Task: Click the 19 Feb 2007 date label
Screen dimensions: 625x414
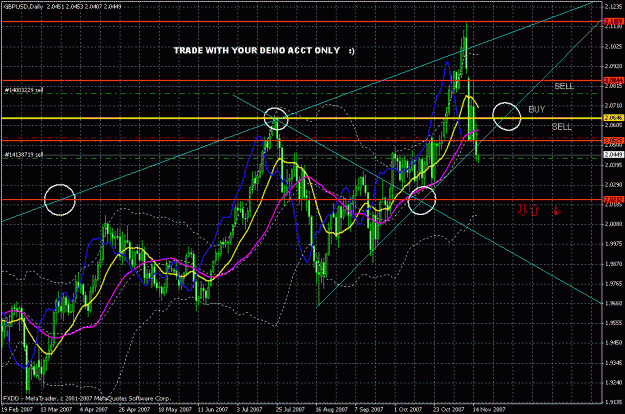Action: pyautogui.click(x=17, y=409)
